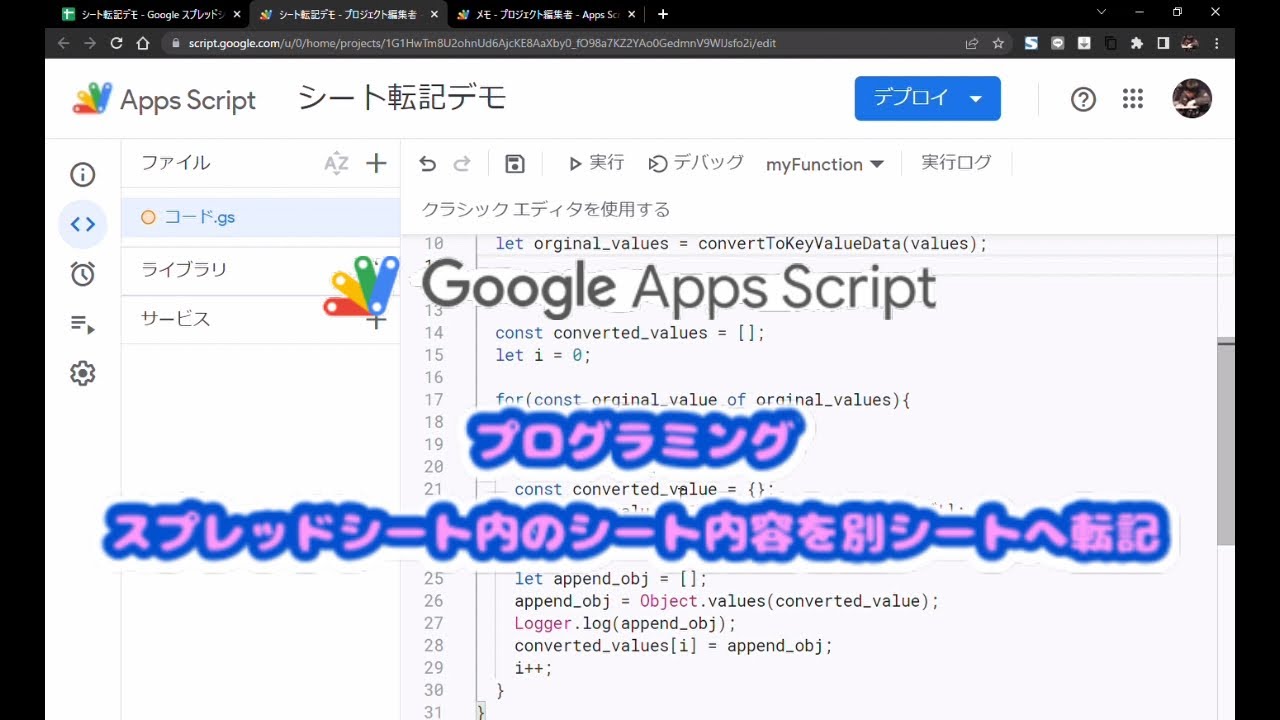Viewport: 1280px width, 720px height.
Task: Go forward in browser history
Action: 90,43
